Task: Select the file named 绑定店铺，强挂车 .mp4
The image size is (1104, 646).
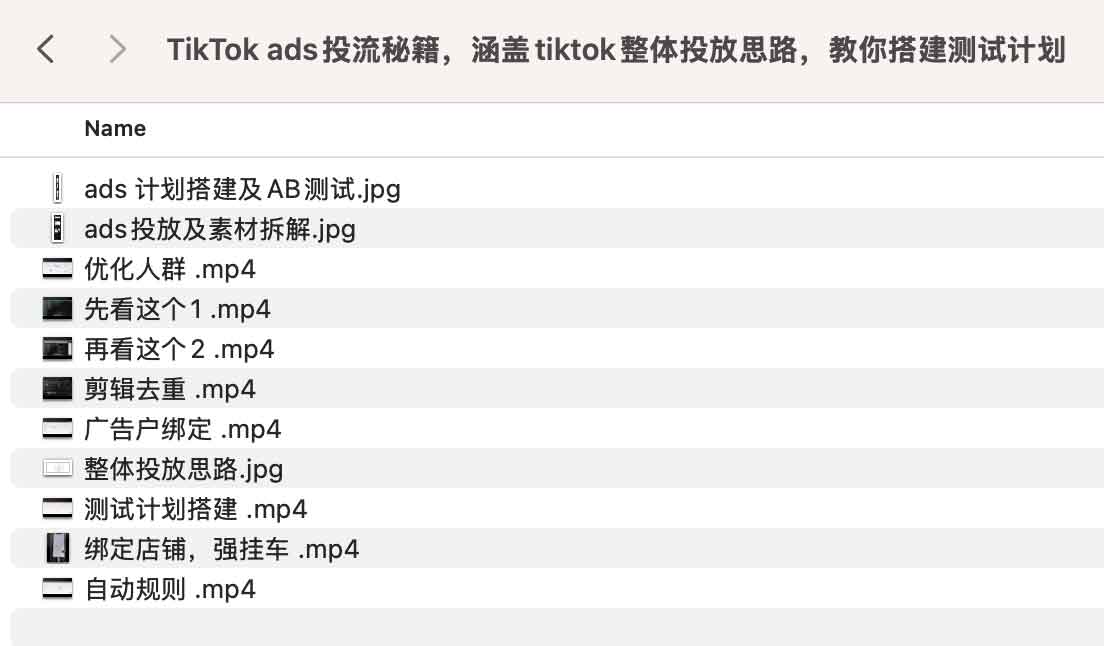Action: (221, 549)
